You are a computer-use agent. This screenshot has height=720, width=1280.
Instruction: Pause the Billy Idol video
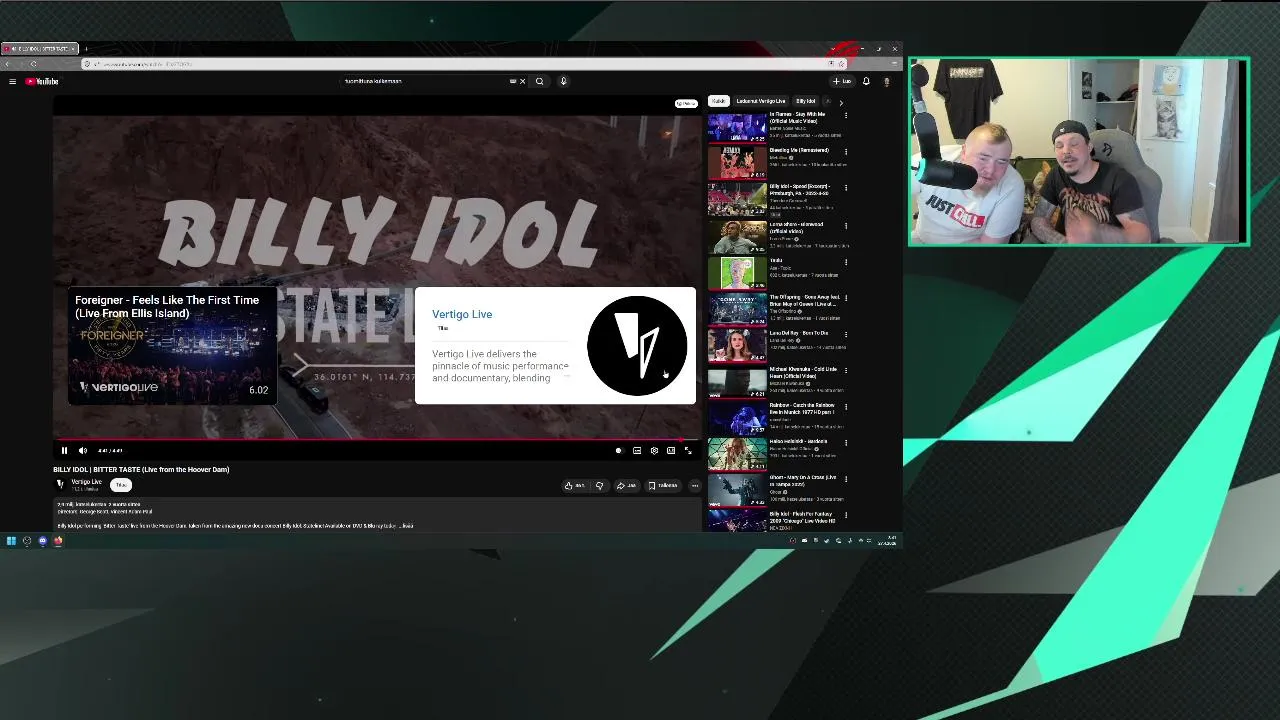(x=64, y=450)
